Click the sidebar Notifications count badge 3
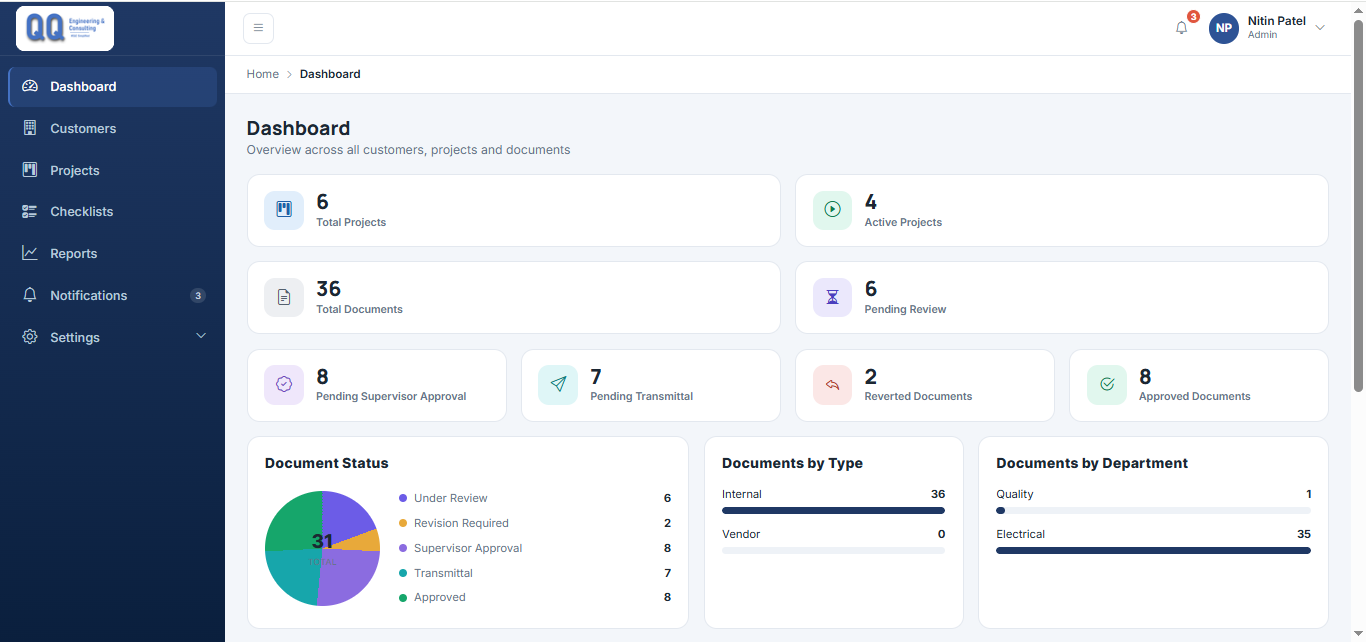 tap(198, 295)
